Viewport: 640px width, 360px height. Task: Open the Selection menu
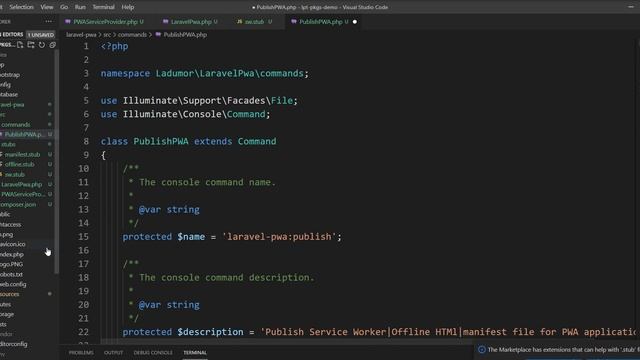point(21,7)
